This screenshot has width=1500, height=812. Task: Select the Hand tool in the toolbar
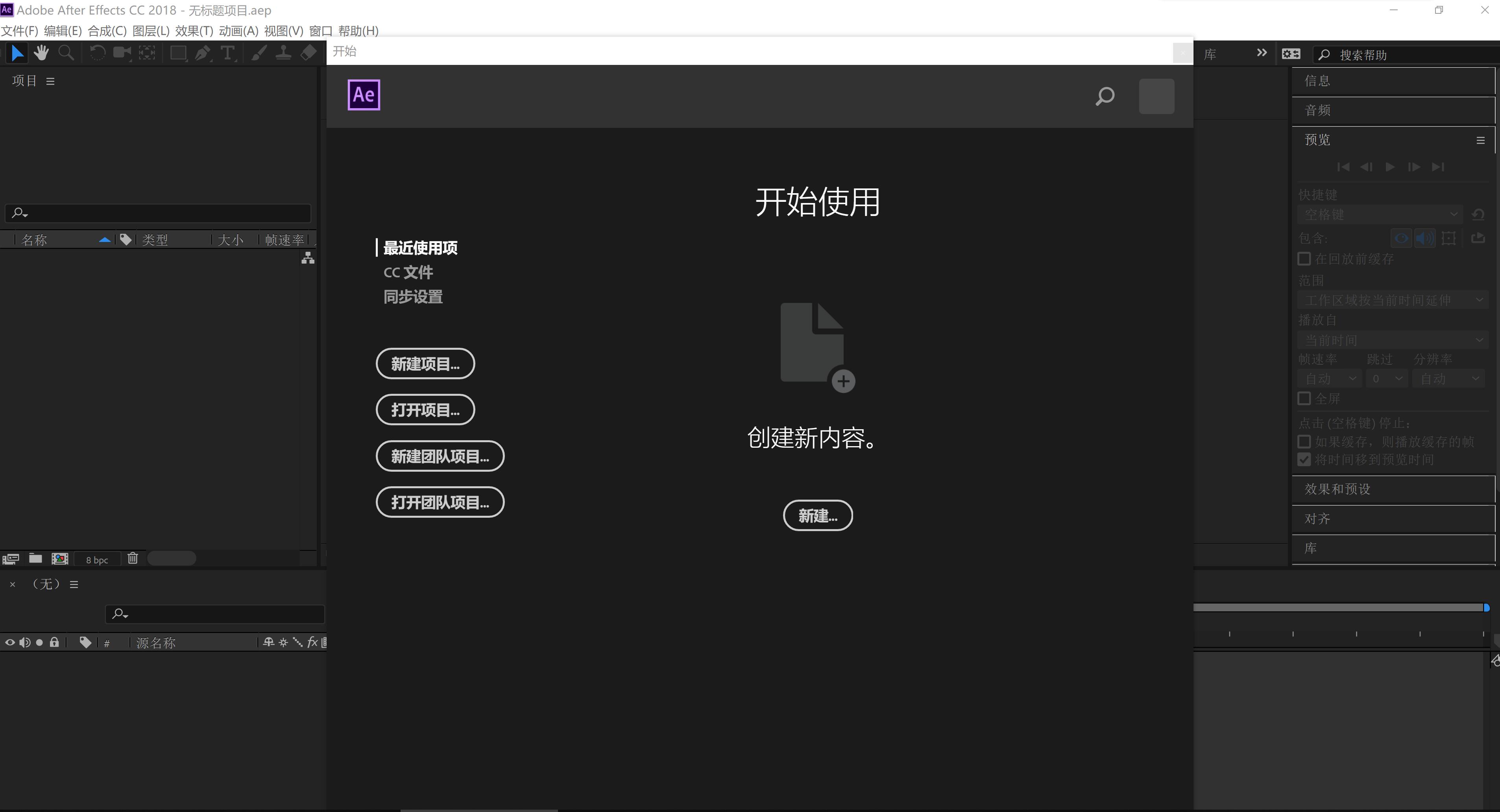(x=41, y=53)
